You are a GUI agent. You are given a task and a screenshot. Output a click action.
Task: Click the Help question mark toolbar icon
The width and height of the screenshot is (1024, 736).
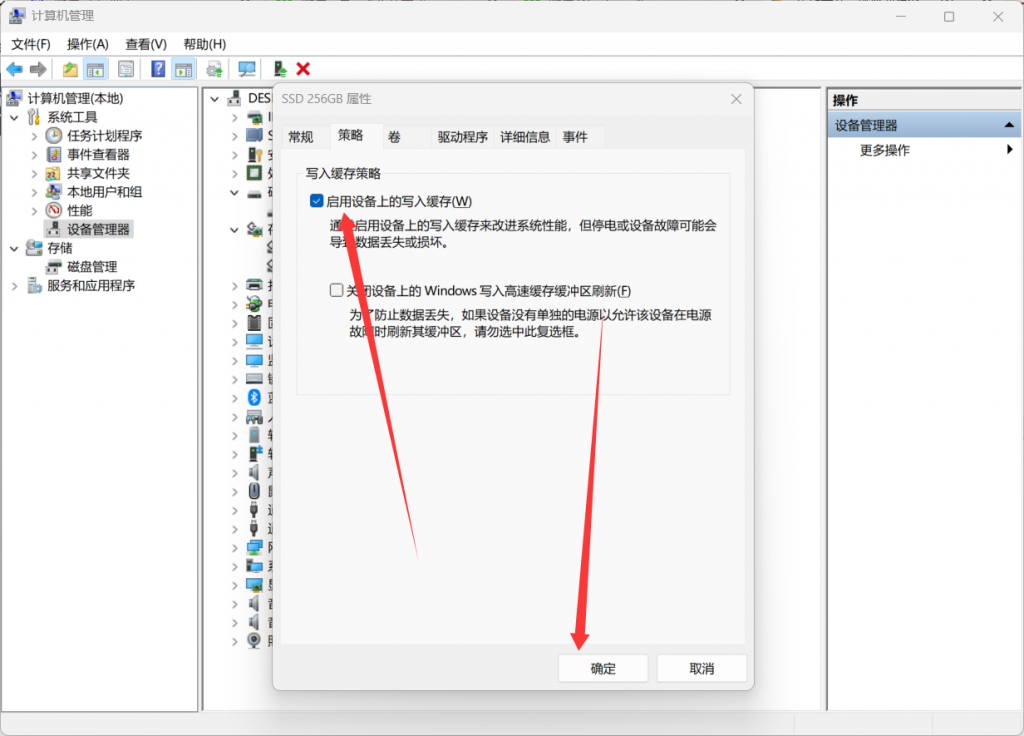158,69
